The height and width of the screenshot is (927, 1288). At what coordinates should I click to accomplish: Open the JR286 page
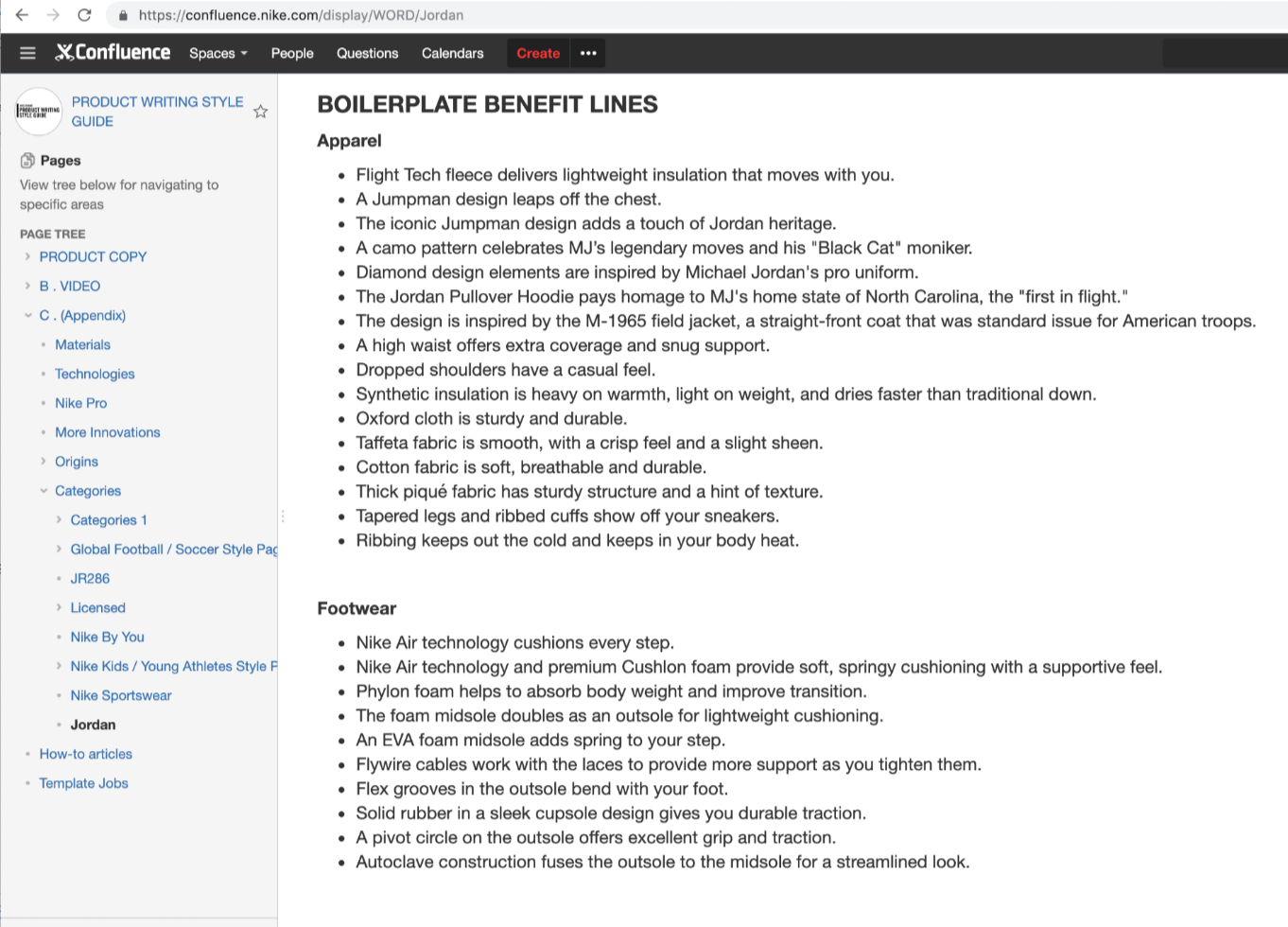90,579
